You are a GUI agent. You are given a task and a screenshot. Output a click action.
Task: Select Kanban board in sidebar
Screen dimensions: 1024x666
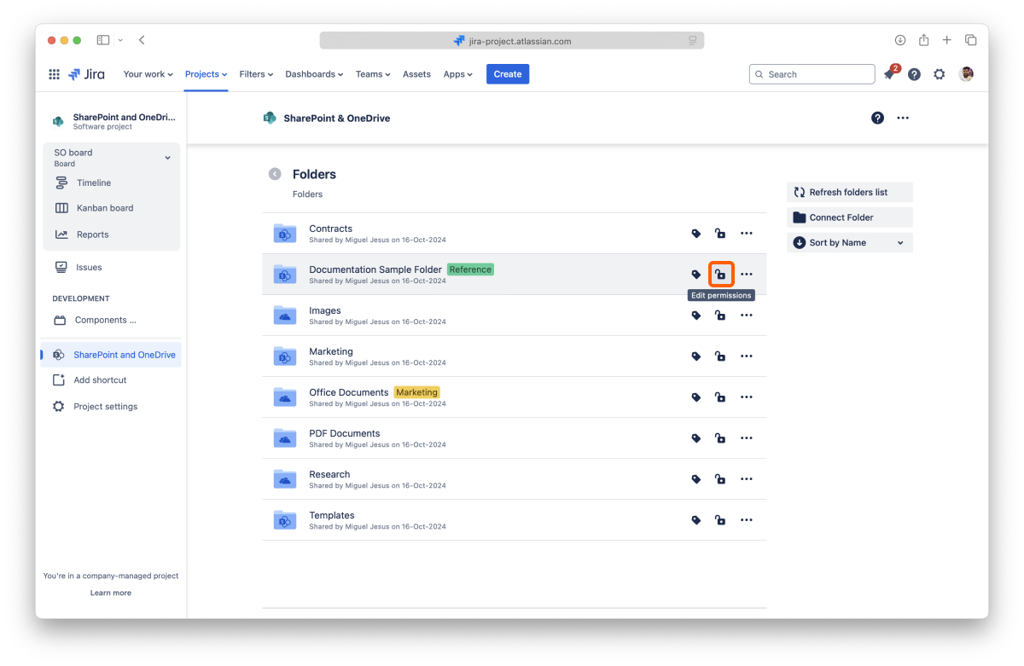[104, 208]
